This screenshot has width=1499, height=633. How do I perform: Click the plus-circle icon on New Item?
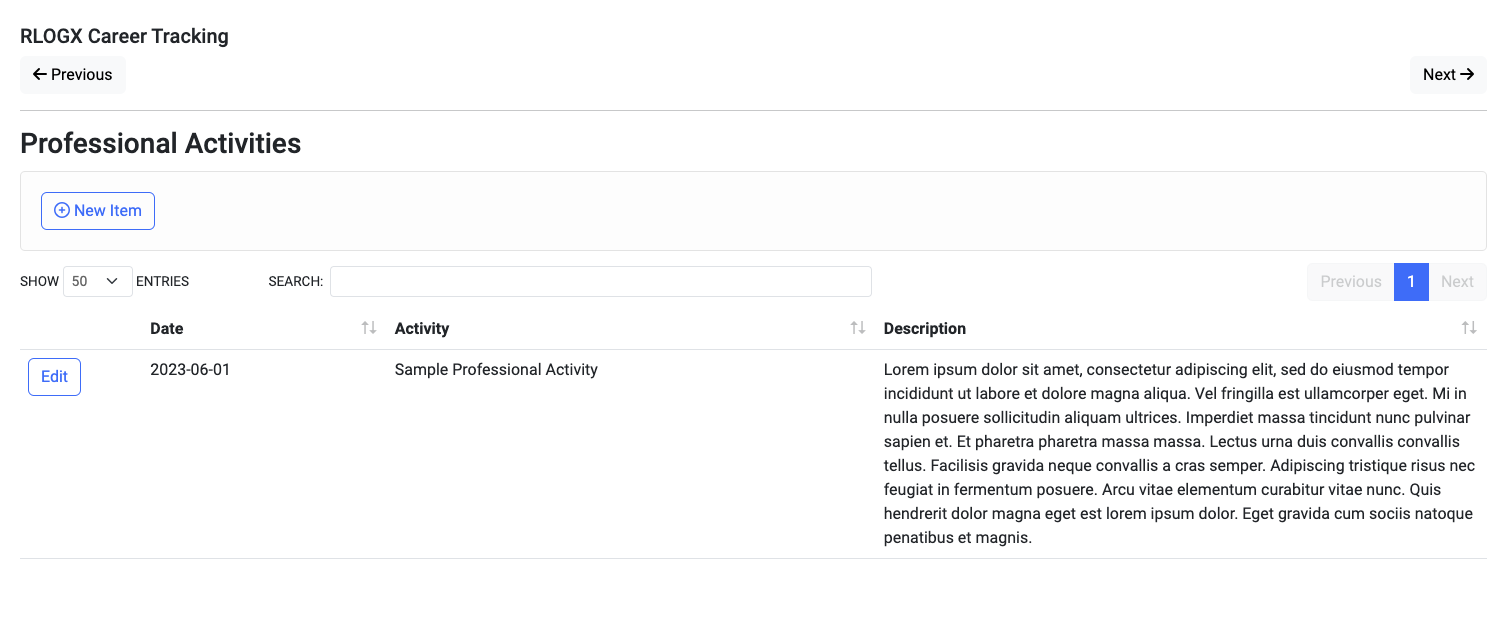point(62,211)
